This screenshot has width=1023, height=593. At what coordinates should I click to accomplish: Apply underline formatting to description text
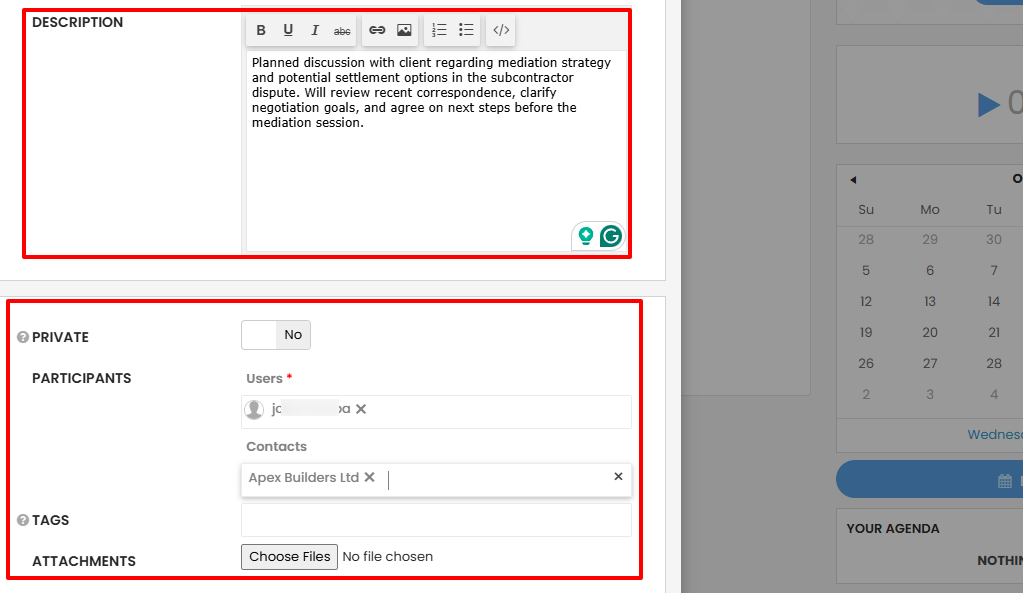pyautogui.click(x=288, y=30)
